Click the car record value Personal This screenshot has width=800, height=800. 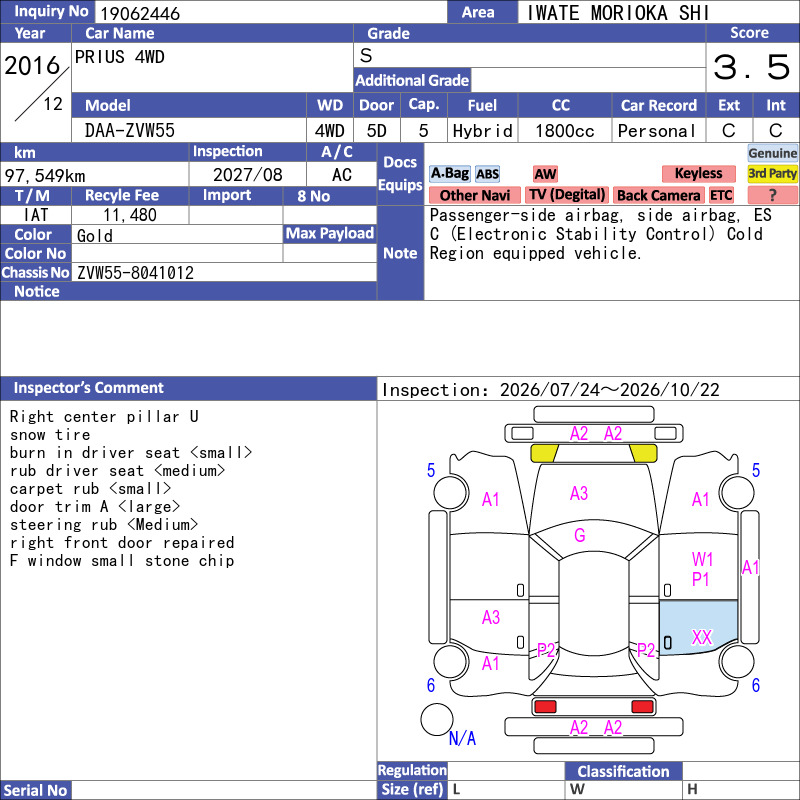tap(657, 131)
